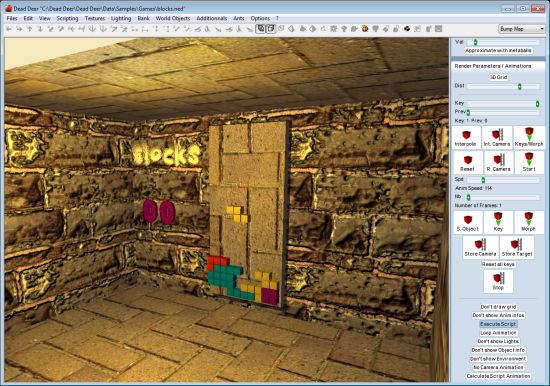This screenshot has width=550, height=386.
Task: Click the Render Parameters / Animations panel header
Action: click(498, 66)
